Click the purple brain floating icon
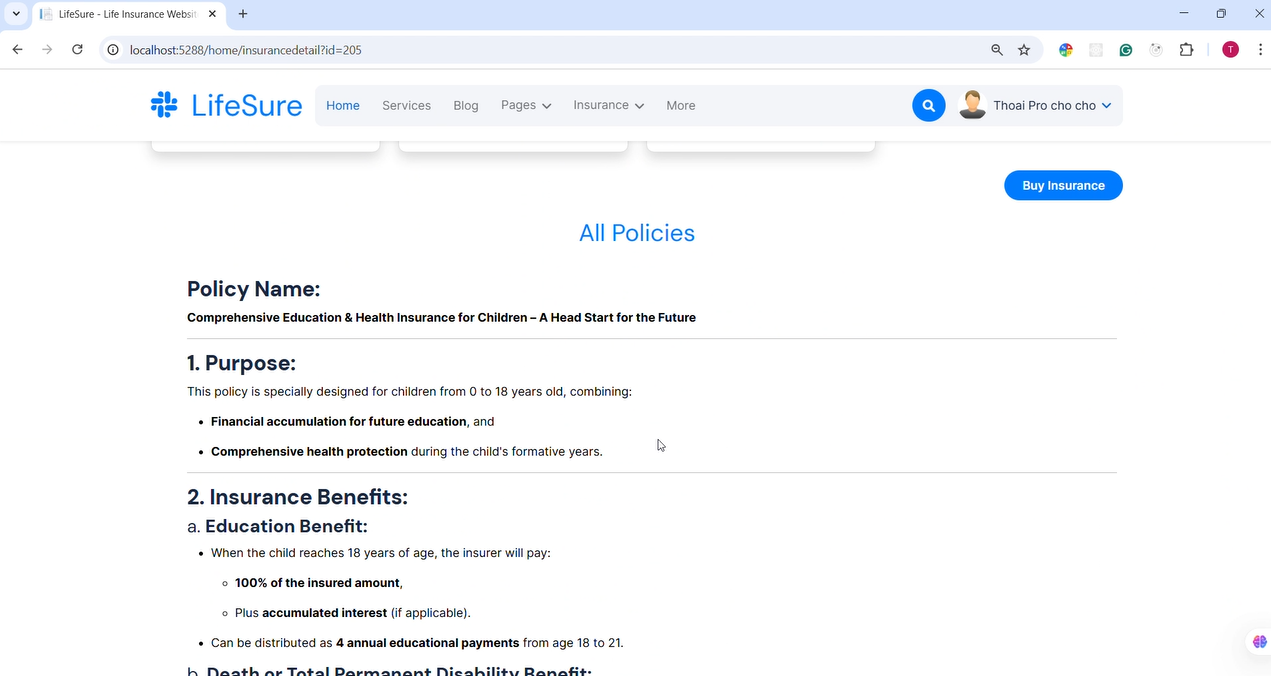Image resolution: width=1271 pixels, height=676 pixels. [1259, 642]
